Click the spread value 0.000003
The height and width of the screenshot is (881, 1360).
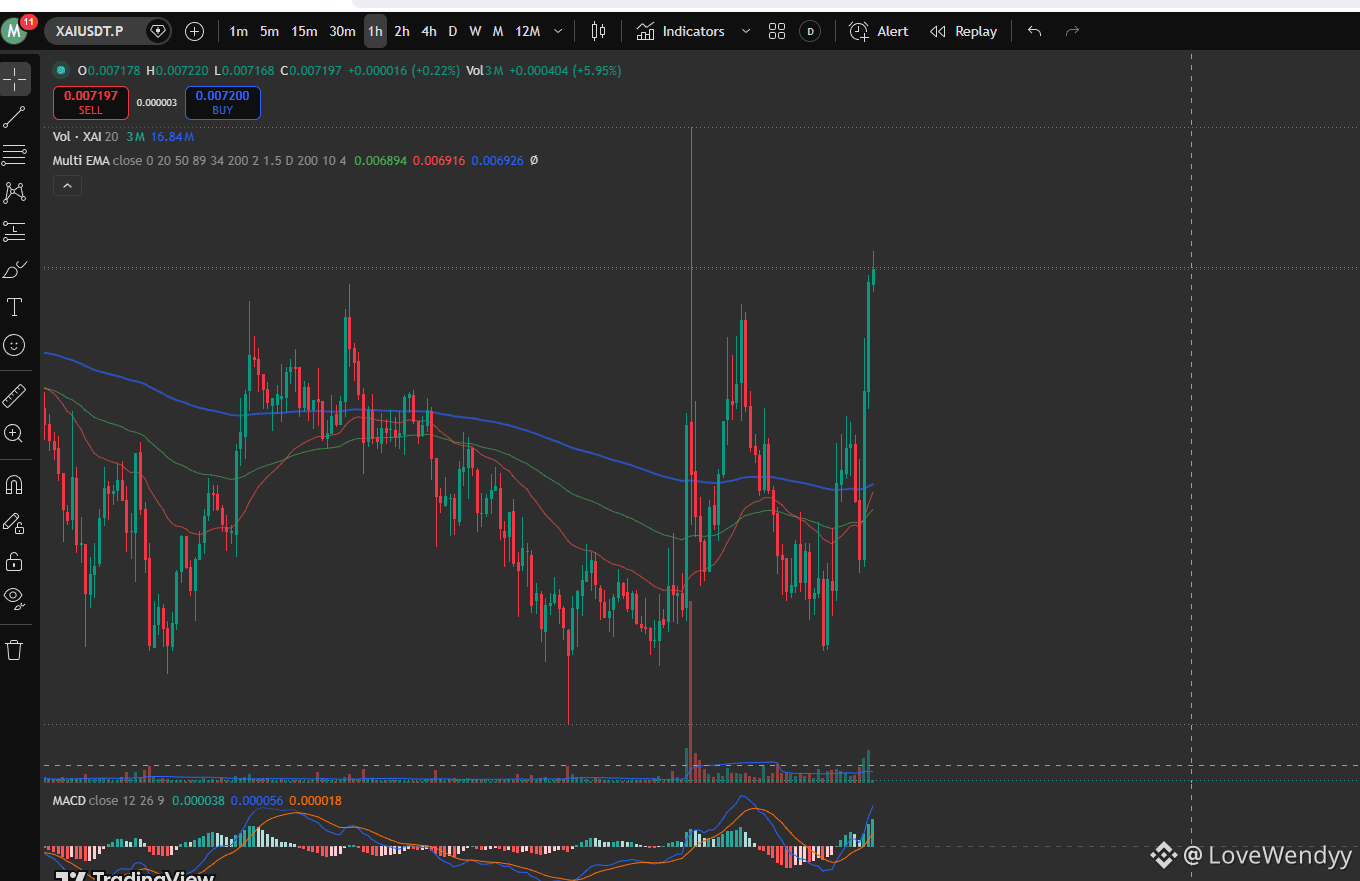[x=157, y=103]
